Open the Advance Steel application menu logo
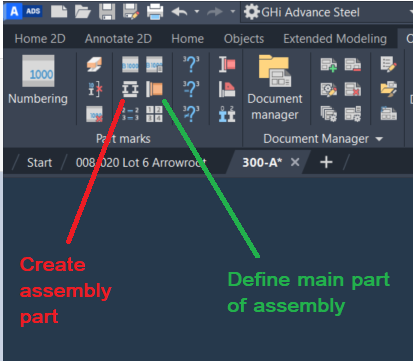Image resolution: width=413 pixels, height=361 pixels. click(14, 11)
